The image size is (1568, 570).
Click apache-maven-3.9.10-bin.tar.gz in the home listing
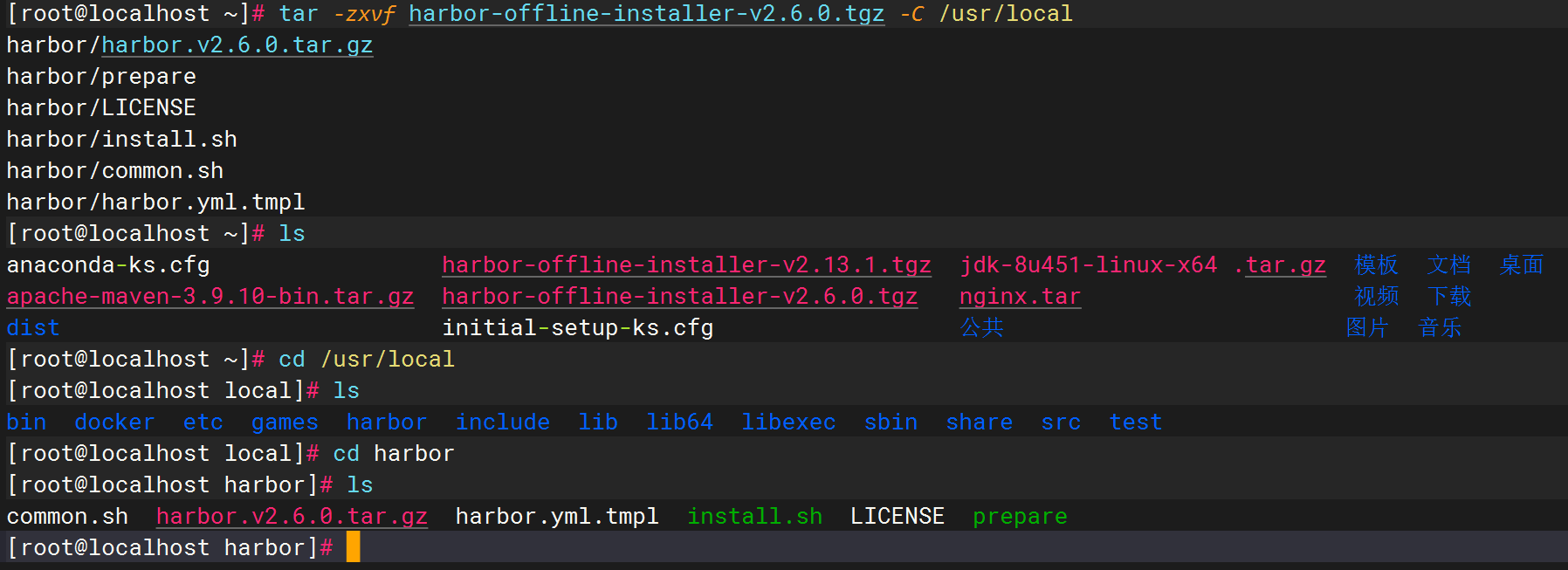coord(210,296)
